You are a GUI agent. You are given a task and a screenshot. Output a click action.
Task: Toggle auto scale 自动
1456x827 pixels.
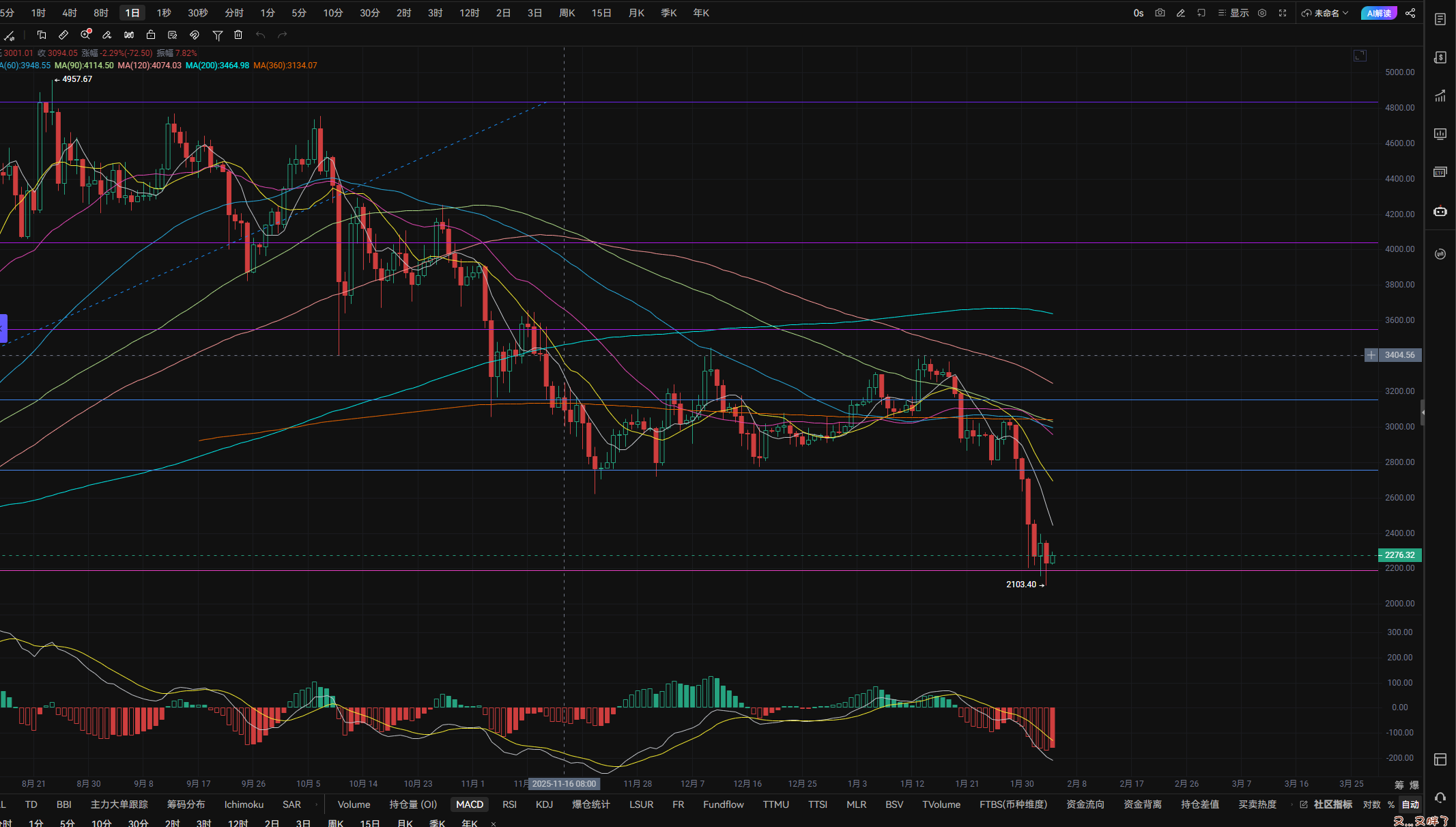point(1410,804)
